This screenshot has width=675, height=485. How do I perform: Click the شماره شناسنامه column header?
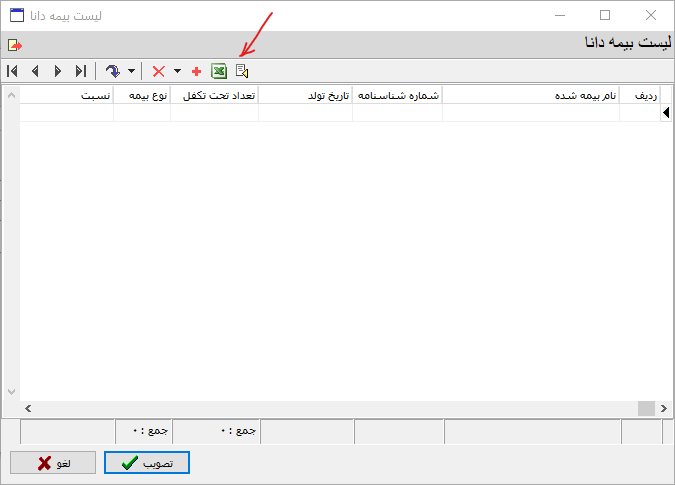pyautogui.click(x=398, y=95)
